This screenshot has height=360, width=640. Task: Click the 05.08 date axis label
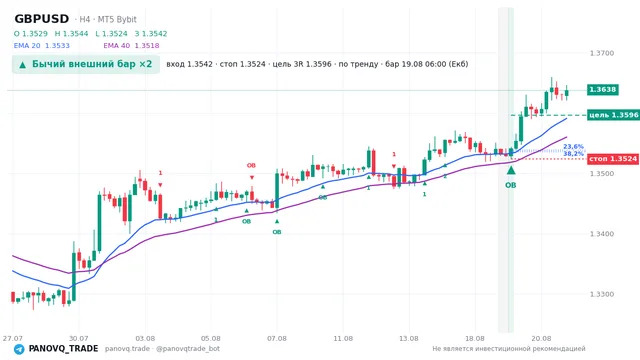(211, 338)
